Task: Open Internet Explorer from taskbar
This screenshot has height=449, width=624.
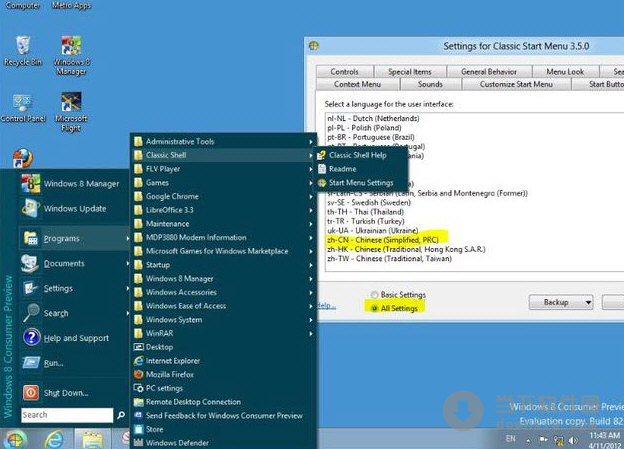Action: pos(54,440)
